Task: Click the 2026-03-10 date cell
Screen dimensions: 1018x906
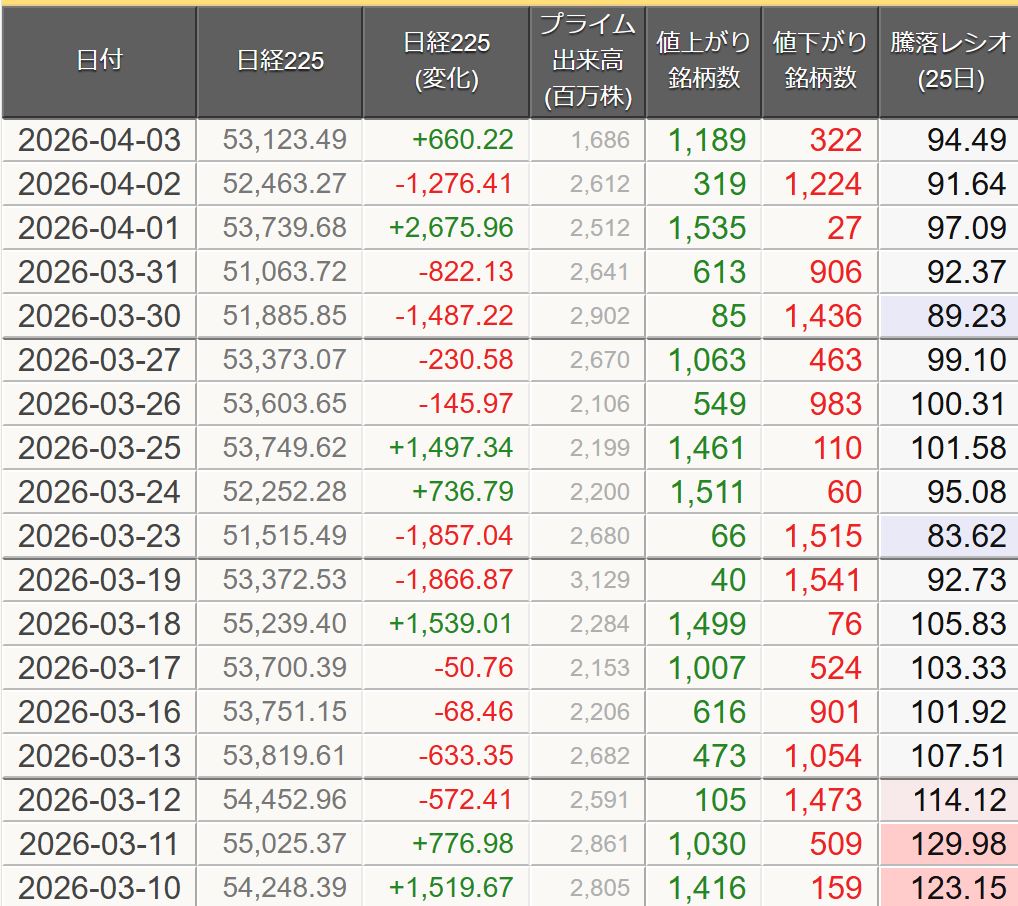Action: click(x=99, y=887)
